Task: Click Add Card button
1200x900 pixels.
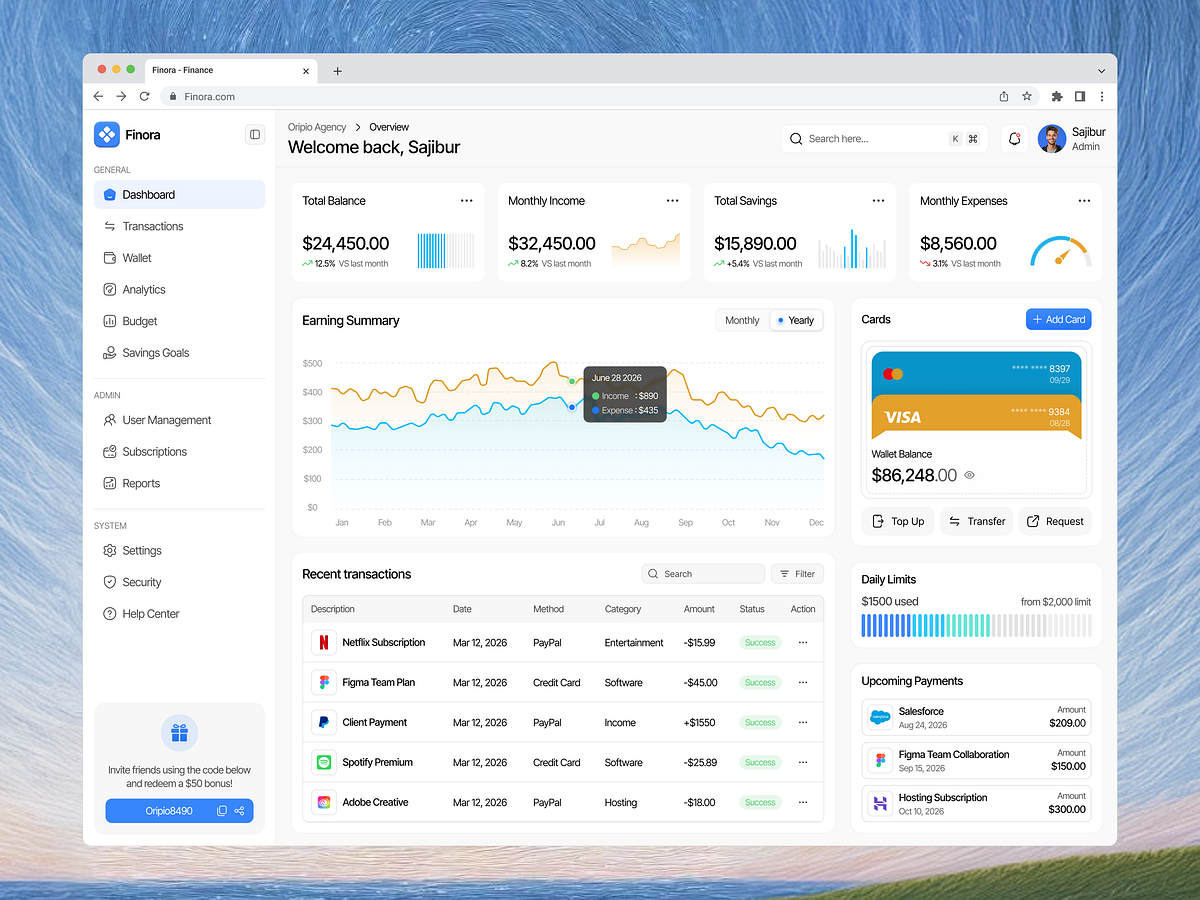Action: [1058, 319]
